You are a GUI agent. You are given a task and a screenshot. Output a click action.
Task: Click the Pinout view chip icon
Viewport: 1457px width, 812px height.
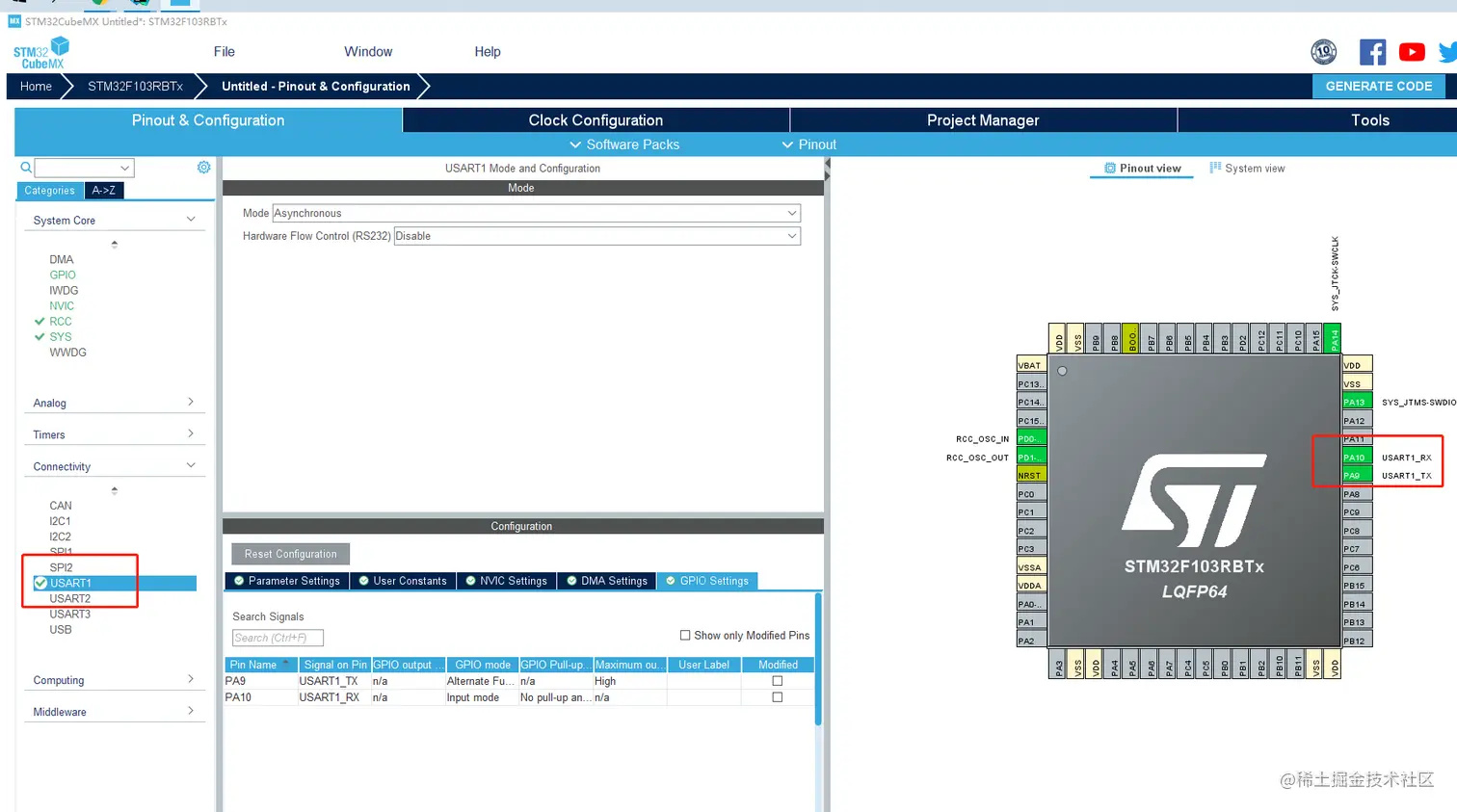(1110, 169)
